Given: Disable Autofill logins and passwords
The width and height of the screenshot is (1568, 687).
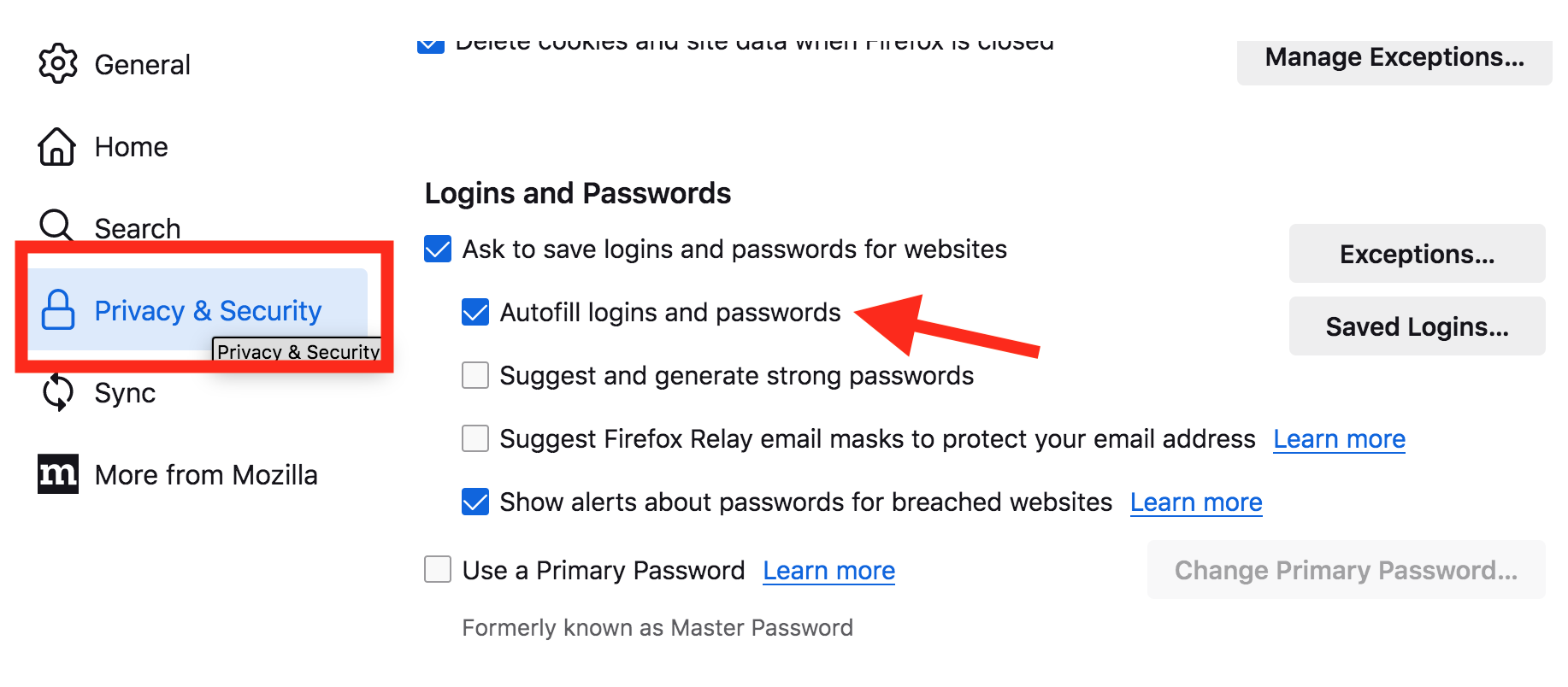Looking at the screenshot, I should (475, 312).
